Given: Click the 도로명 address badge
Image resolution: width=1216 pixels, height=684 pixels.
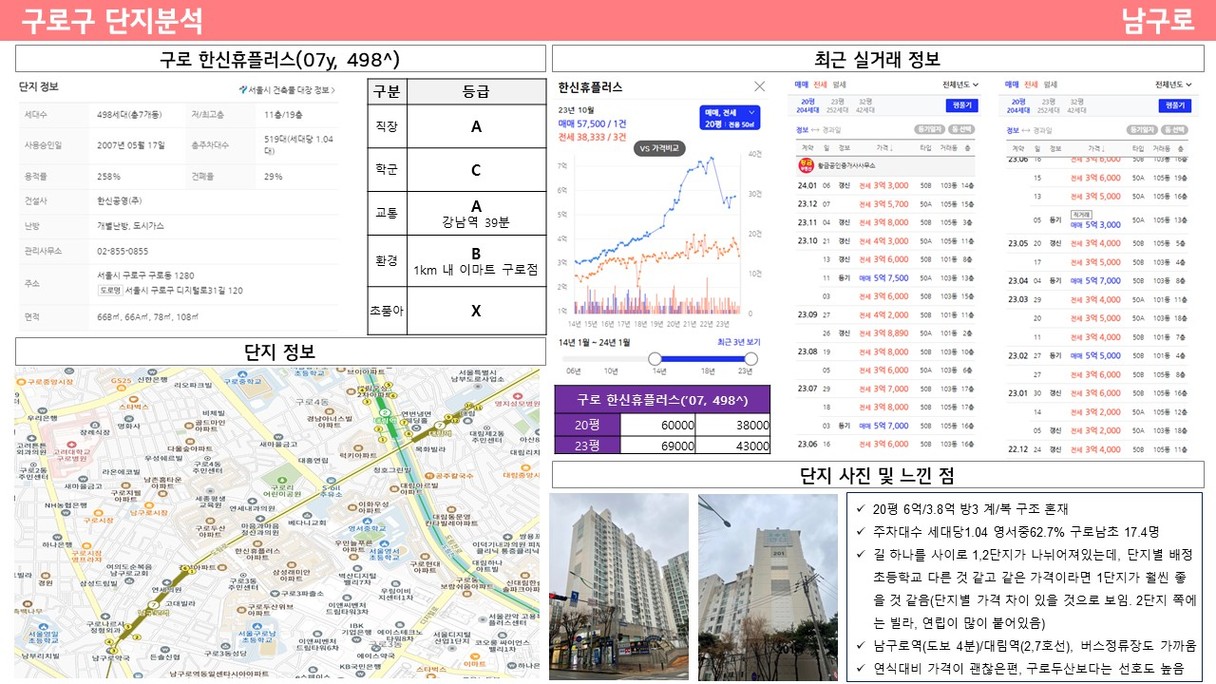Looking at the screenshot, I should click(109, 291).
